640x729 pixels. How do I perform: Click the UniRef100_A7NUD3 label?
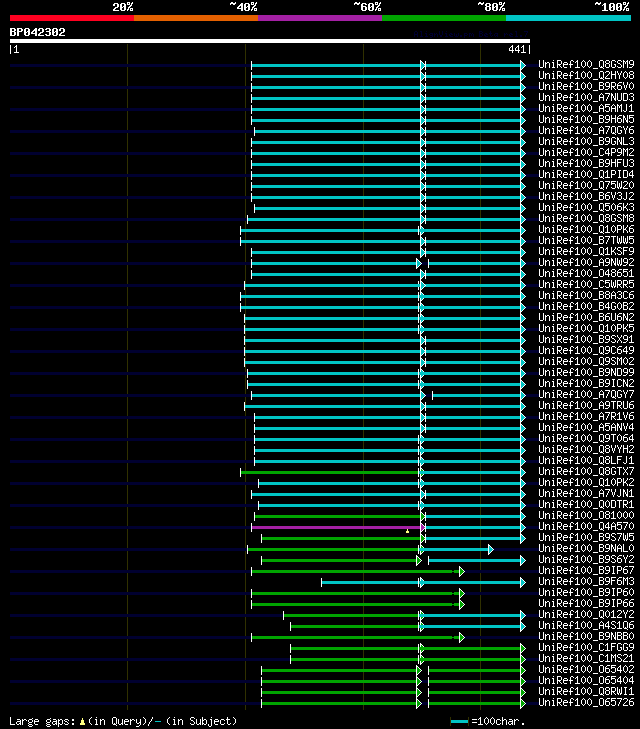coord(586,97)
